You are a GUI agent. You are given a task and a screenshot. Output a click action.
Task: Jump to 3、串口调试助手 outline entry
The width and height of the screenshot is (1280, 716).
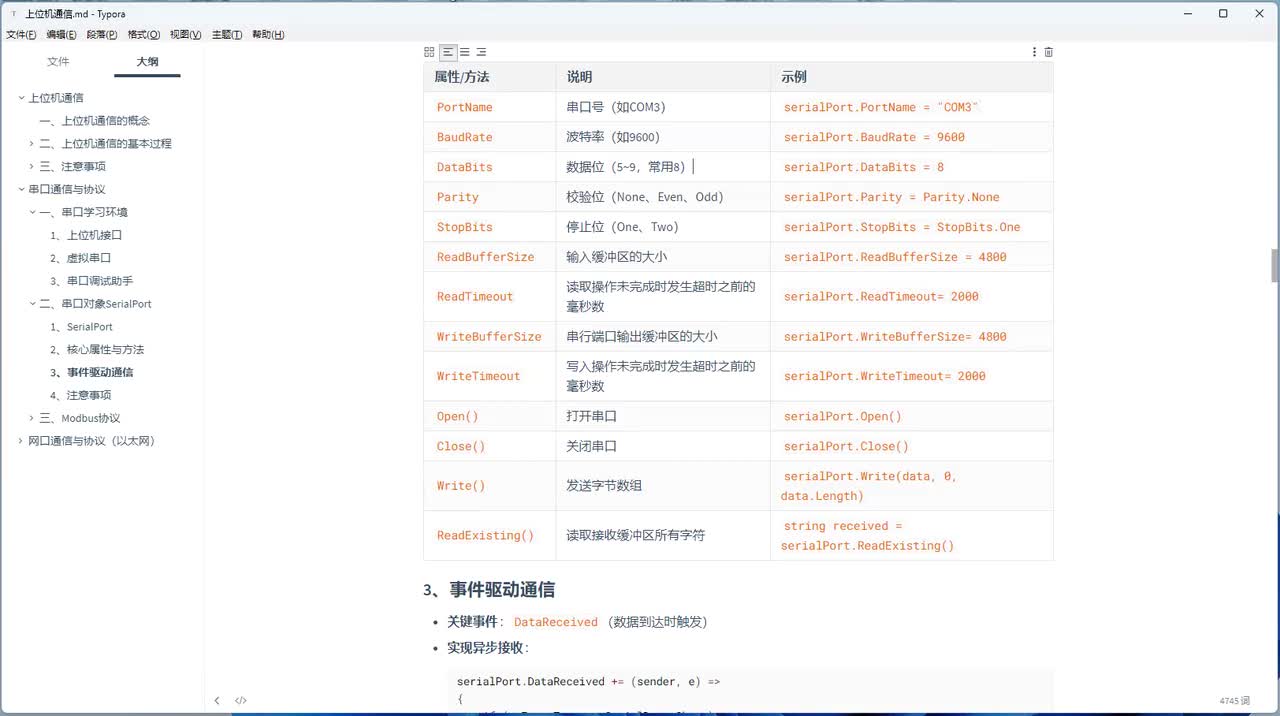point(91,281)
